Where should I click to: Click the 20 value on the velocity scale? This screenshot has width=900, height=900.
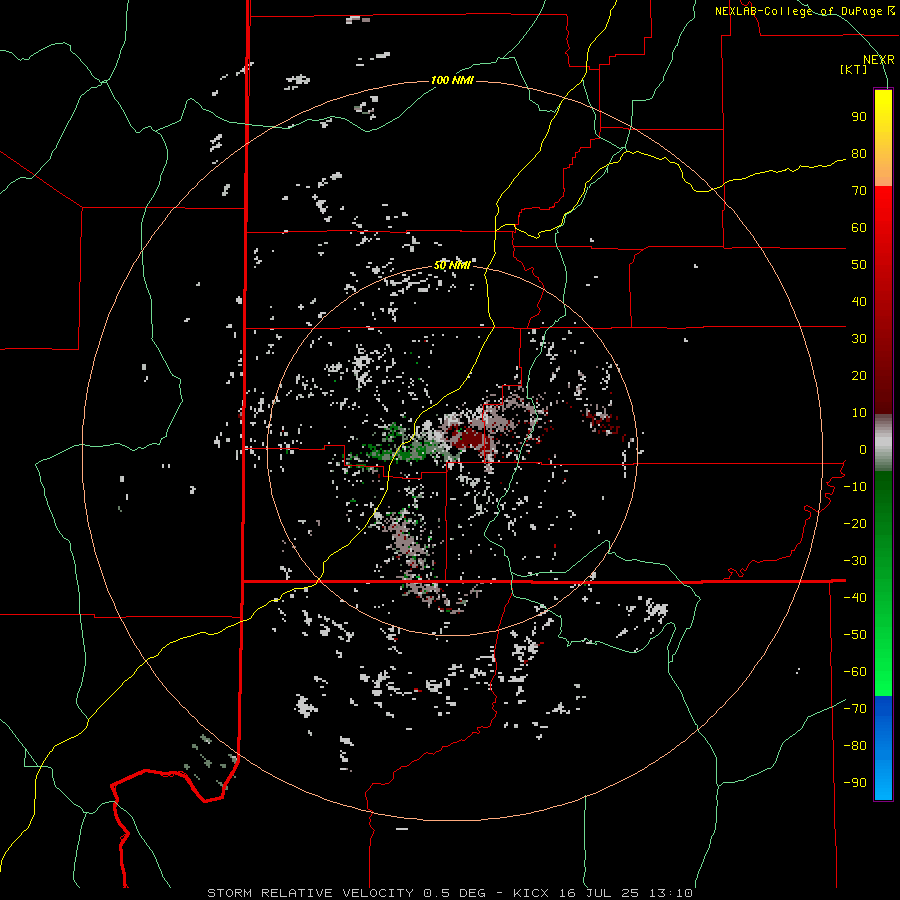click(859, 375)
